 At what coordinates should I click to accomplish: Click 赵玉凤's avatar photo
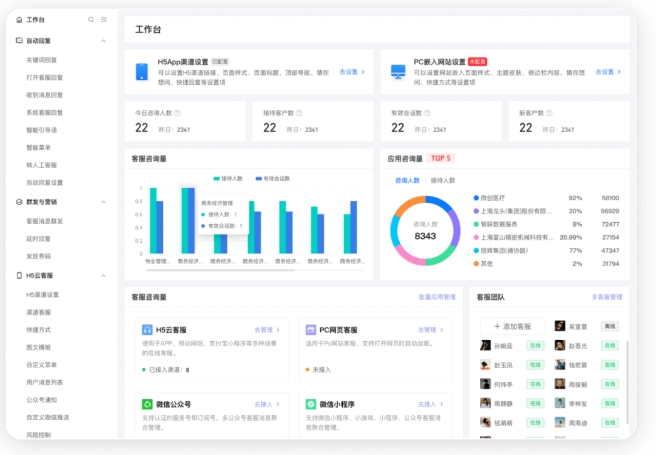[485, 365]
